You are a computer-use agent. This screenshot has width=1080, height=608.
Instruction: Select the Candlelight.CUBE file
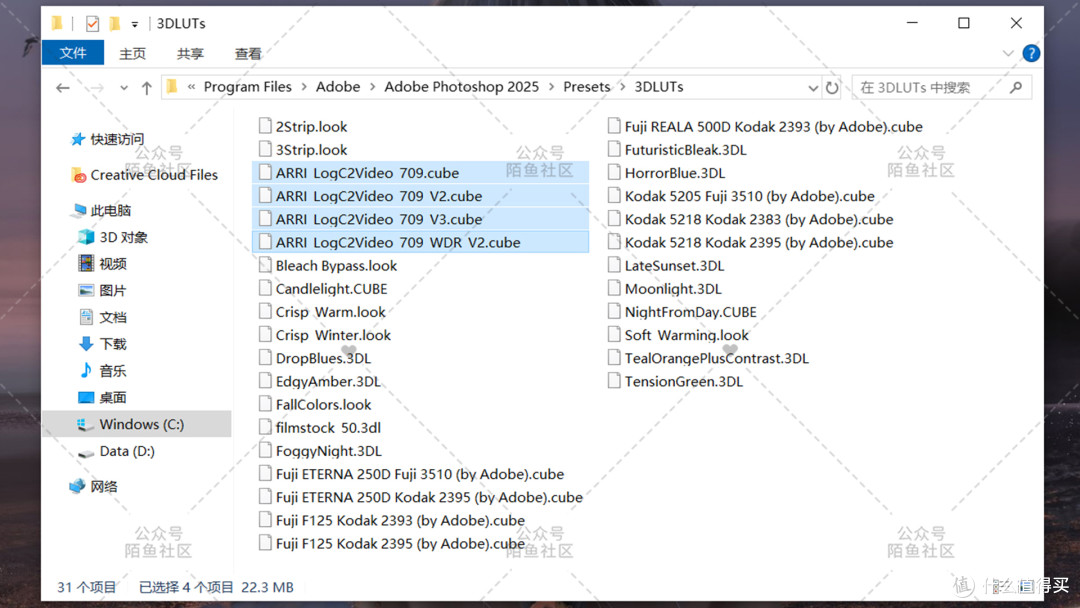pos(323,289)
